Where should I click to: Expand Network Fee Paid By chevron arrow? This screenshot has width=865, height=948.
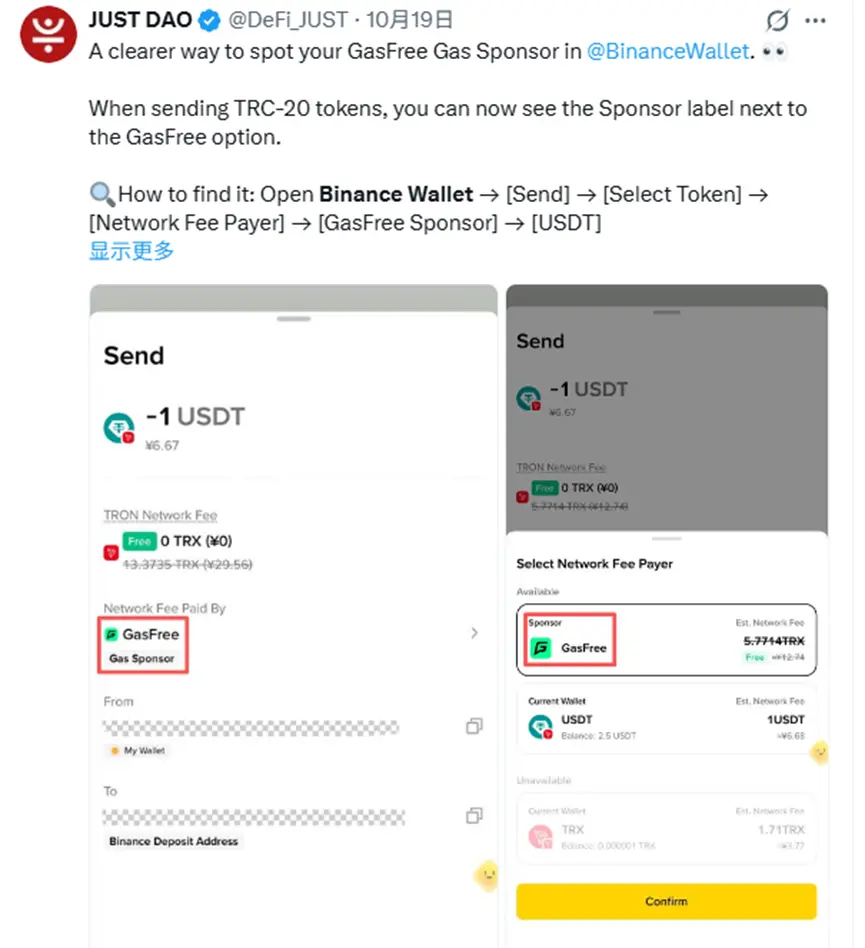475,633
